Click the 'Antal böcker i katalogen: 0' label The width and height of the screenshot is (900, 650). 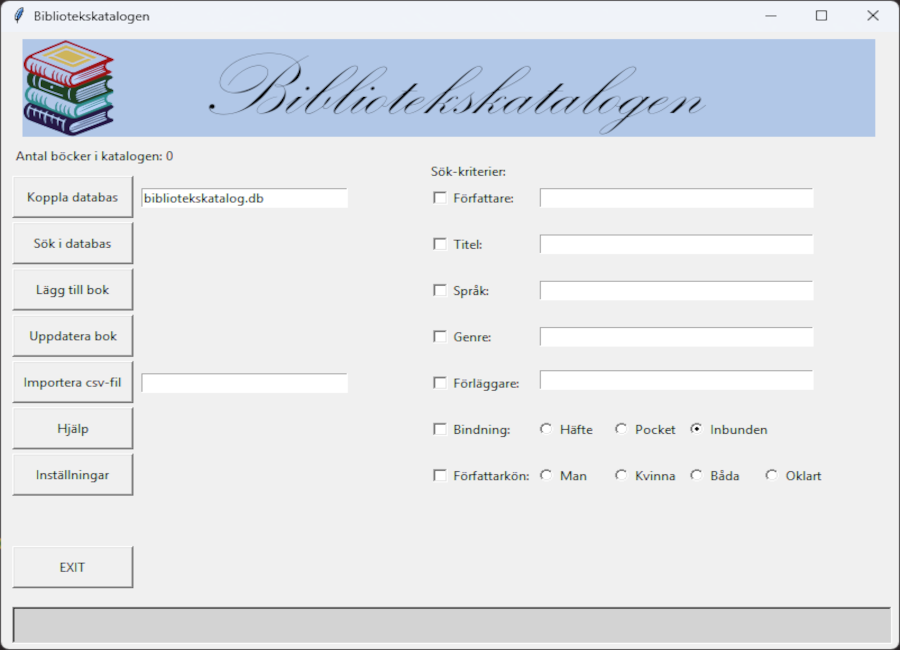pyautogui.click(x=95, y=156)
